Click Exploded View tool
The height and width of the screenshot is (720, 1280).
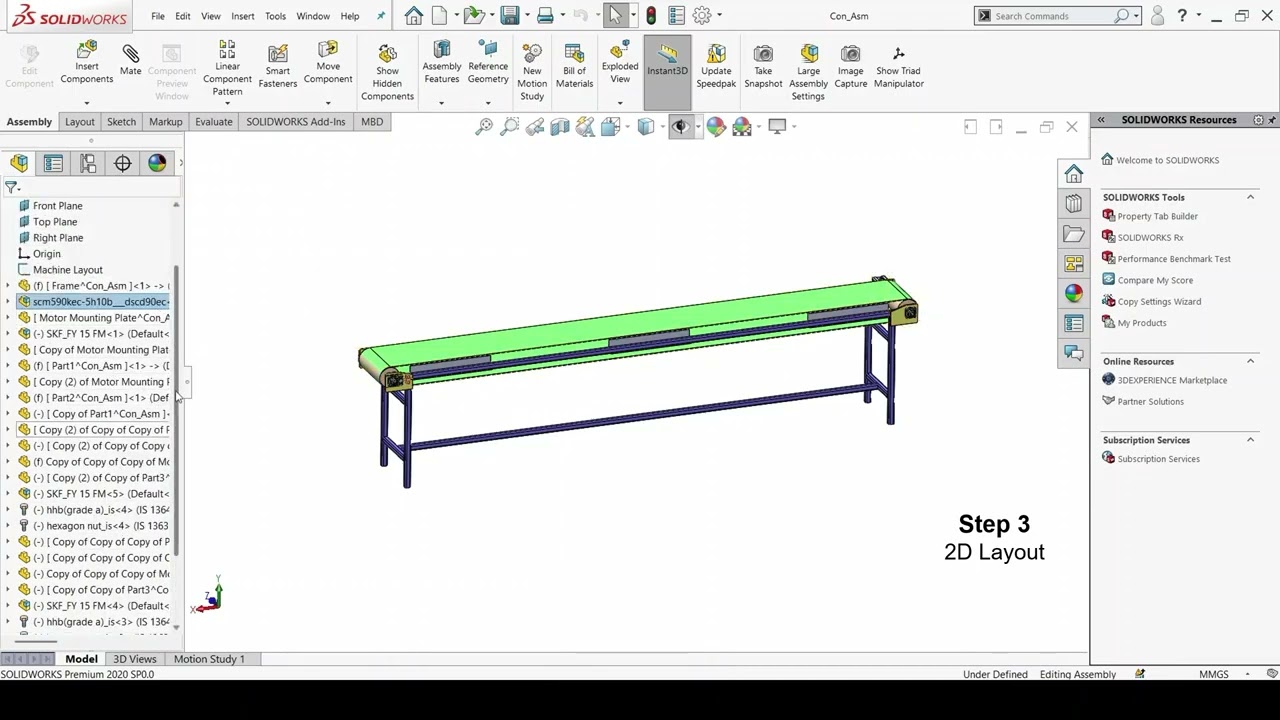click(x=620, y=63)
